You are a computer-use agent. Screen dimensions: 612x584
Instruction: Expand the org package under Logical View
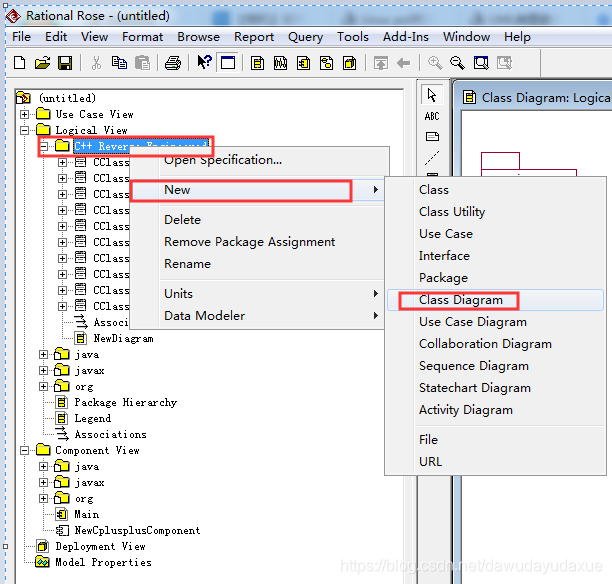pyautogui.click(x=44, y=386)
